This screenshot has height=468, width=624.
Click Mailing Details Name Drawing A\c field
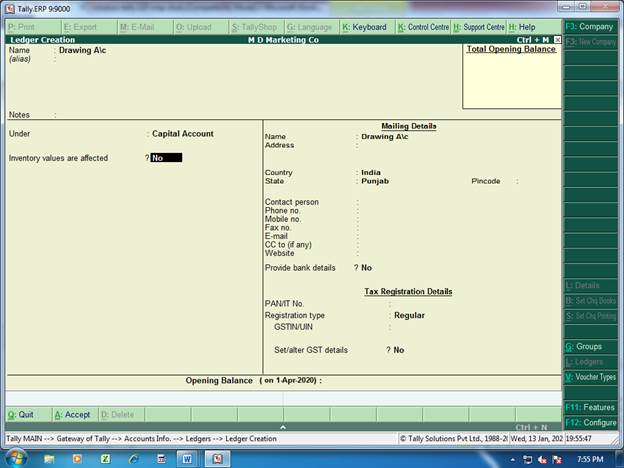click(x=384, y=136)
